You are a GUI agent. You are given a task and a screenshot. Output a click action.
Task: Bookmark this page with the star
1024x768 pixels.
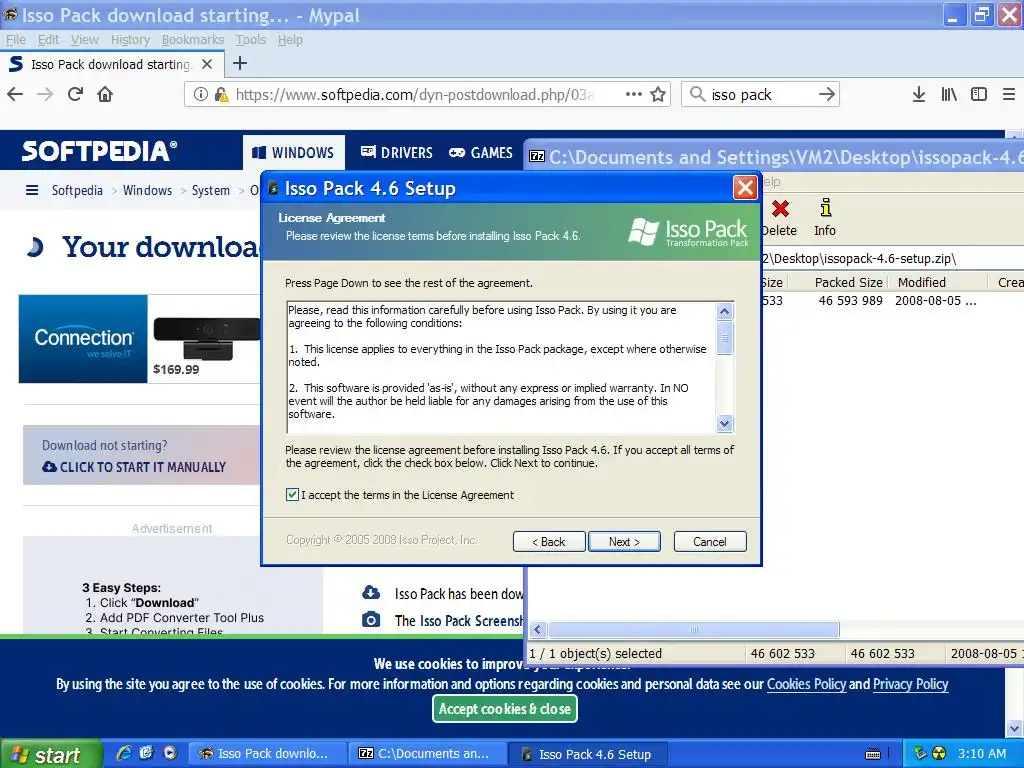pos(658,95)
